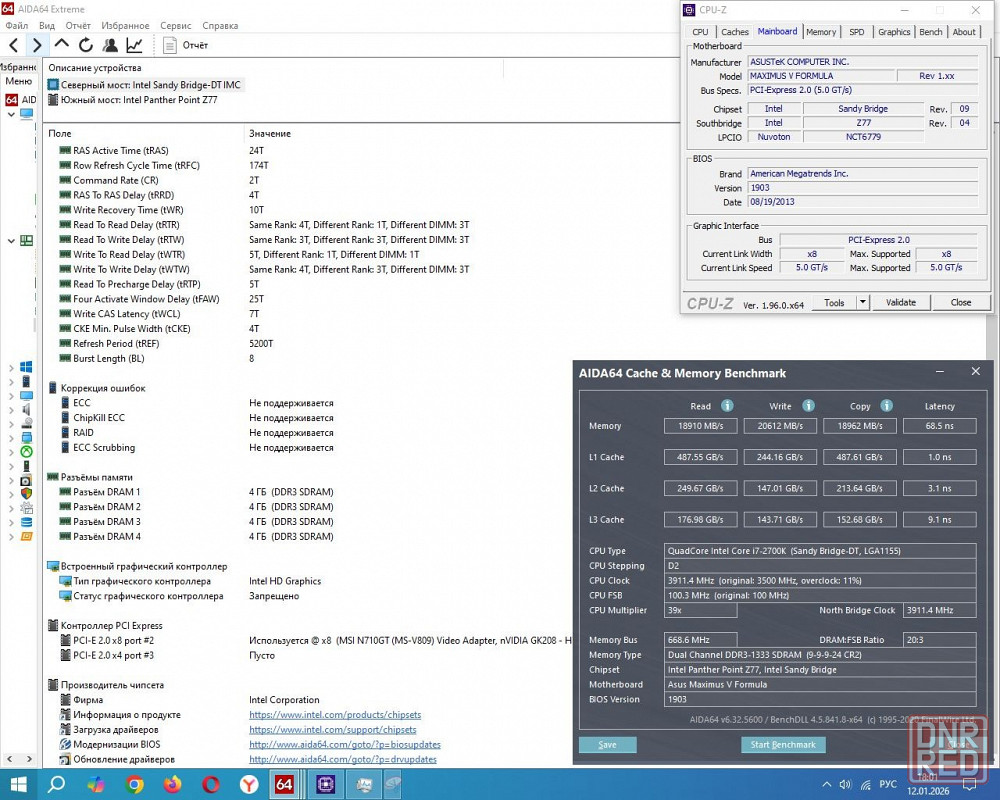Open the intel.com/products/chipsets link
The height and width of the screenshot is (800, 1000).
coord(334,715)
